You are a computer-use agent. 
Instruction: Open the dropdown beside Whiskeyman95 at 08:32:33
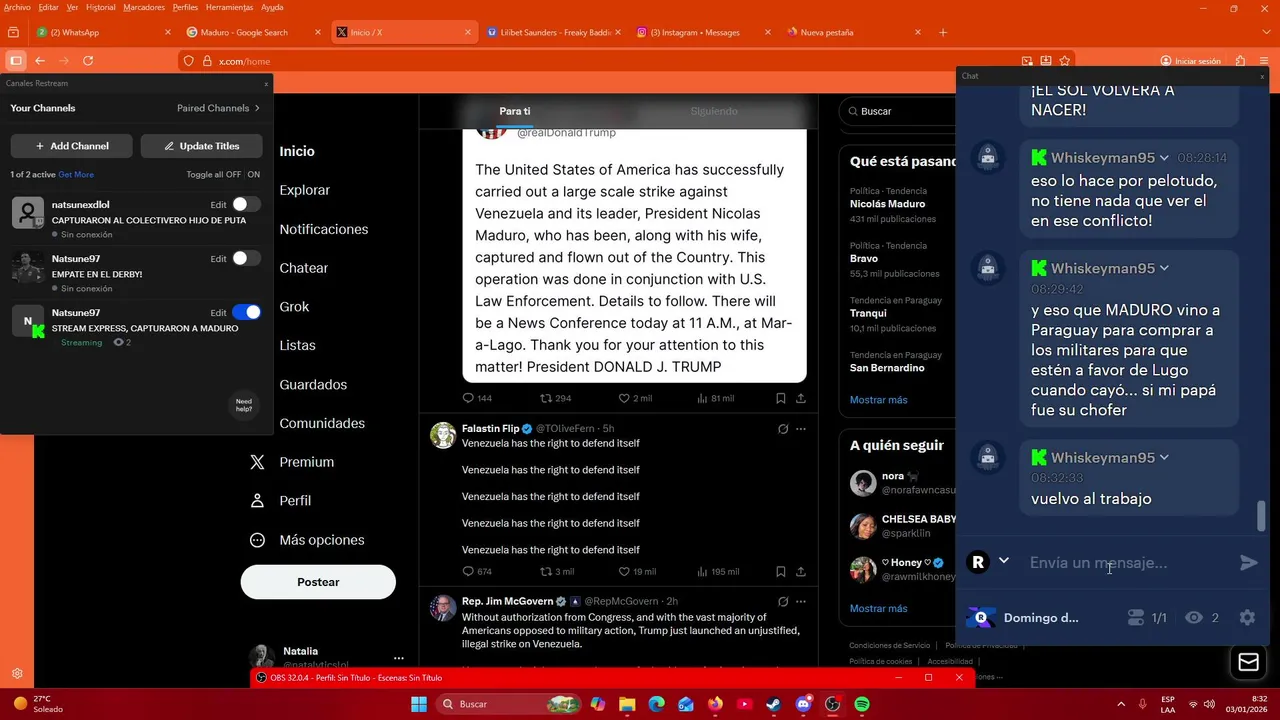coord(1164,457)
